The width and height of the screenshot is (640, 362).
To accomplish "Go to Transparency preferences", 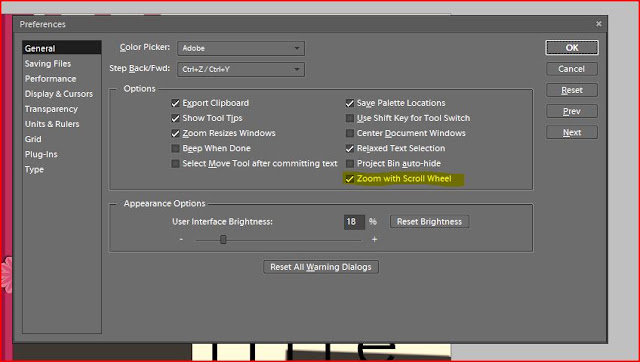I will pos(51,109).
